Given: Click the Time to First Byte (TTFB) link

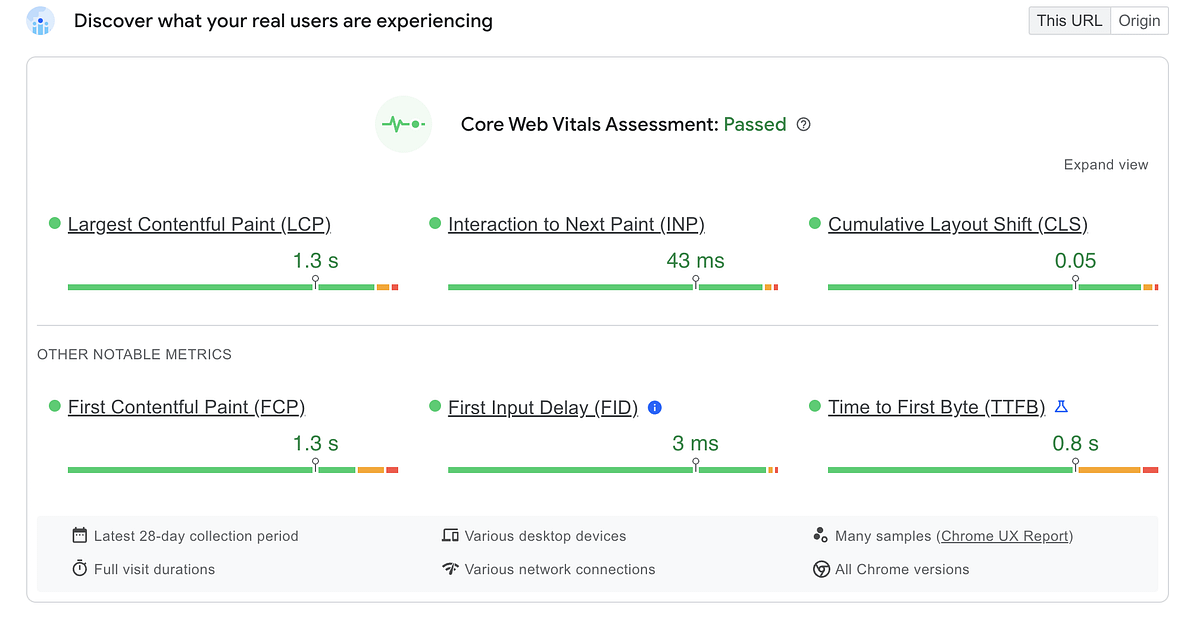Looking at the screenshot, I should coord(936,407).
